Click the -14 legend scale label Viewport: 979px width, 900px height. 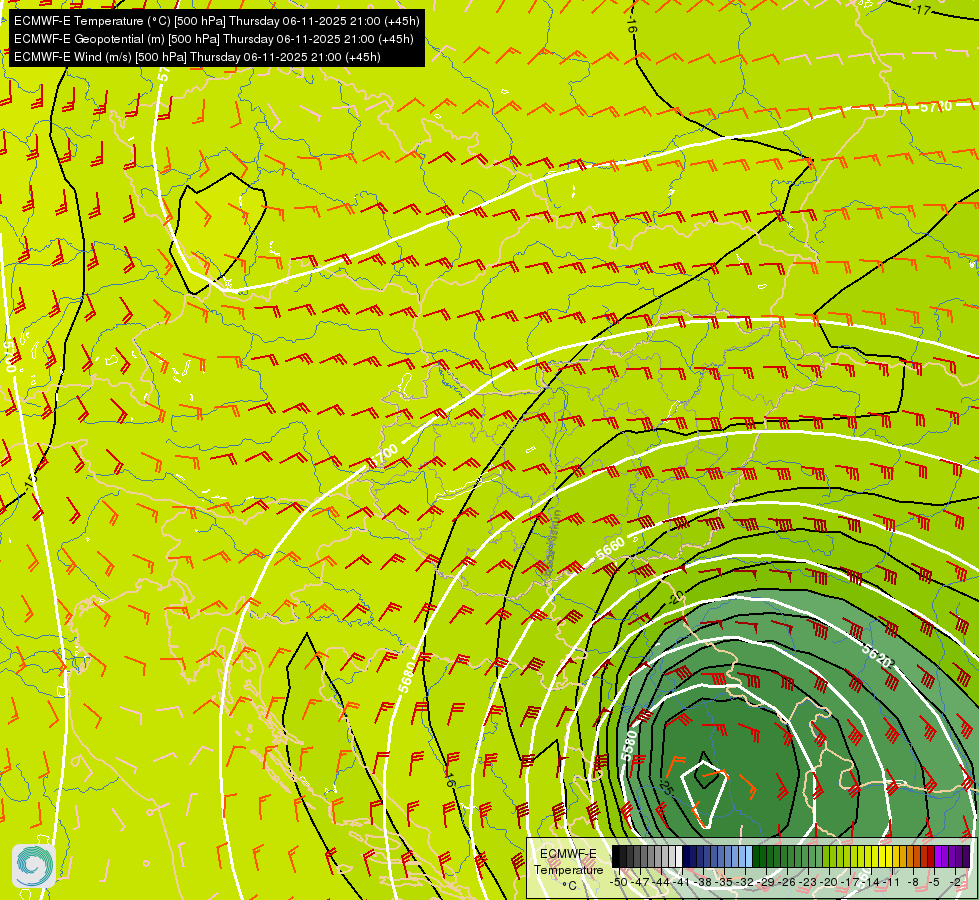(x=872, y=882)
